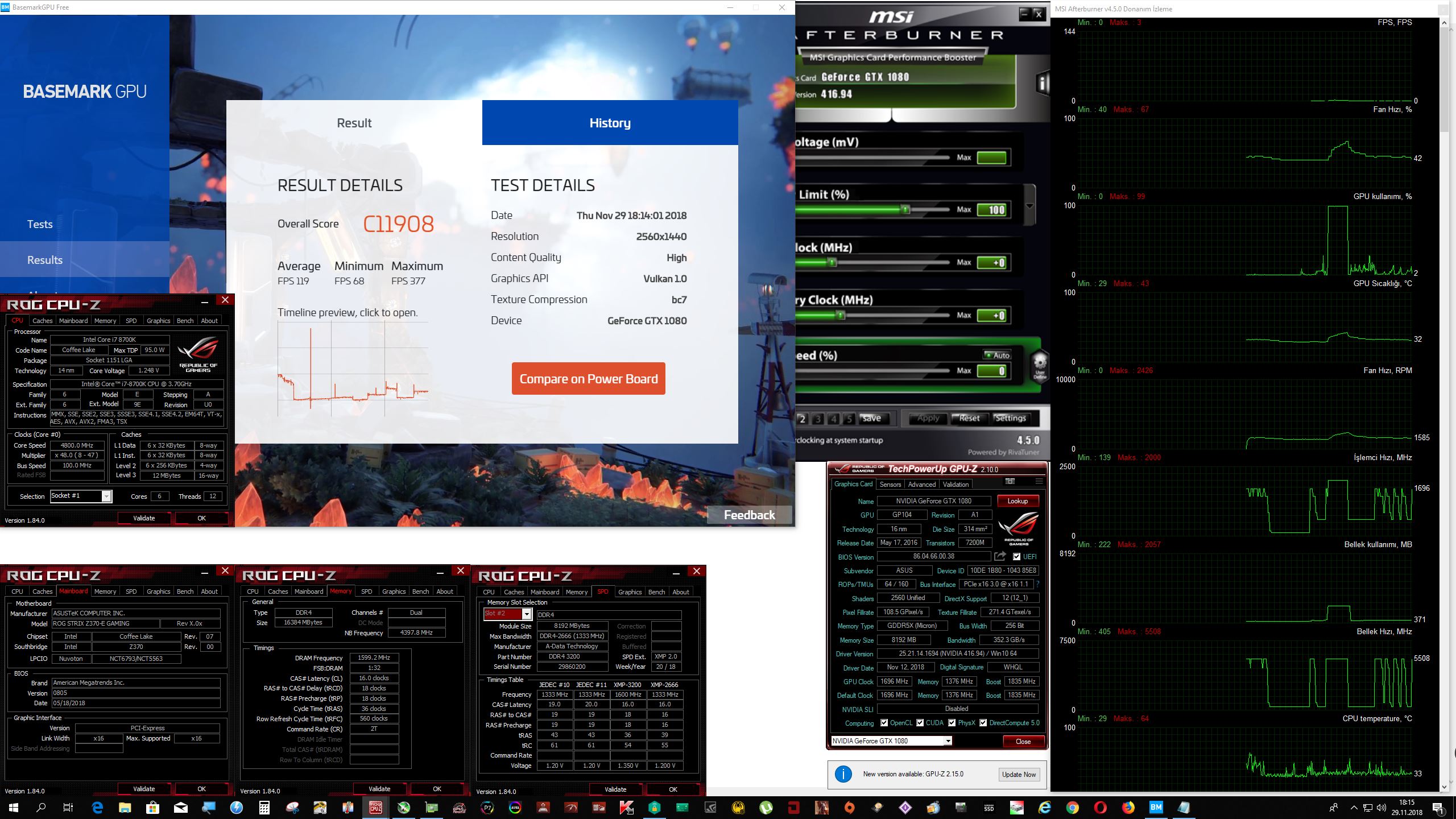Viewport: 1456px width, 819px height.
Task: Switch to ROG CPU-Z taskbar icon
Action: coord(376,807)
